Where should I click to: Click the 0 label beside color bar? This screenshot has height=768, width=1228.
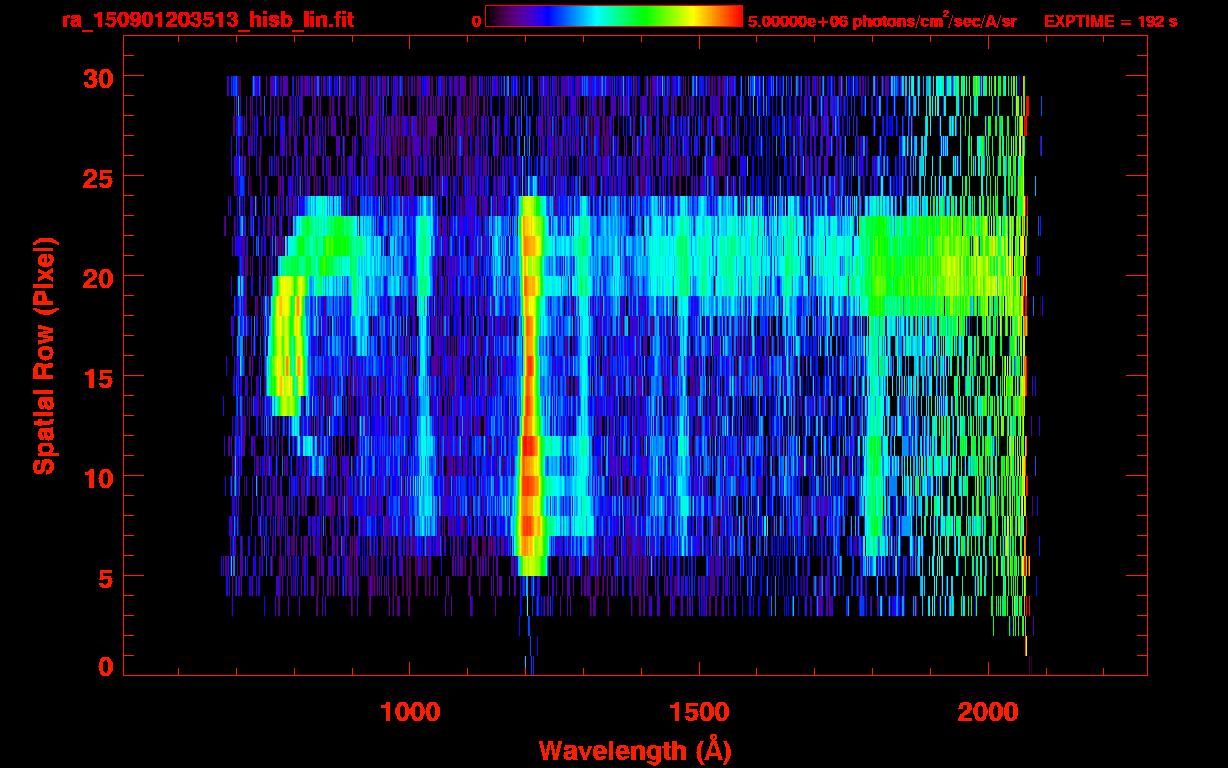coord(476,21)
